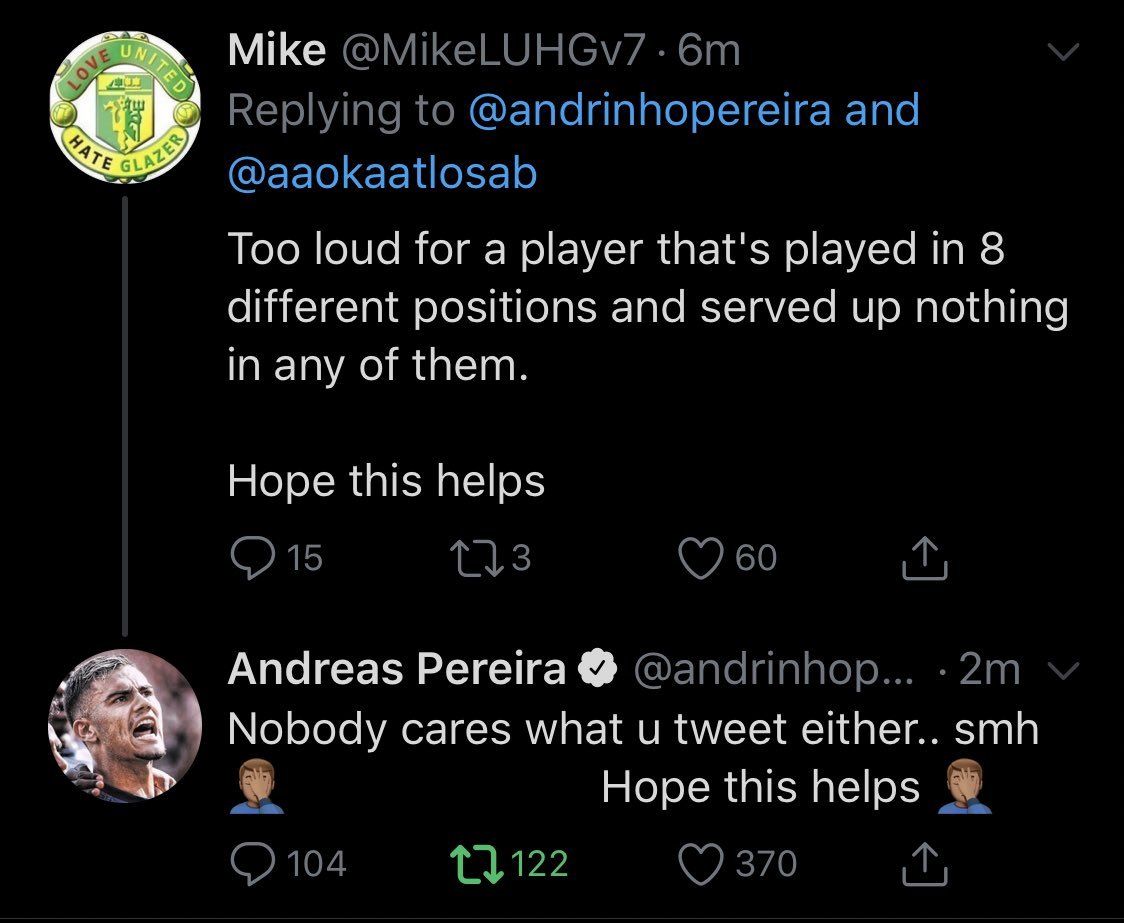Open the @aaokaatlosab mention link

click(382, 174)
